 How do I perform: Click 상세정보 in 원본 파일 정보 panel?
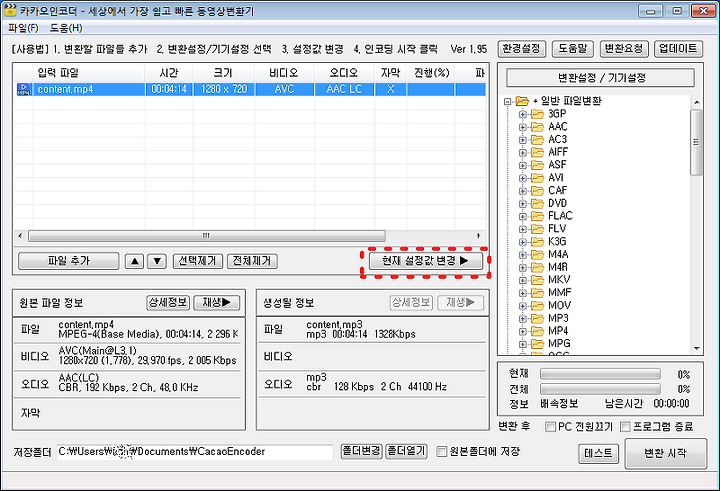(168, 302)
